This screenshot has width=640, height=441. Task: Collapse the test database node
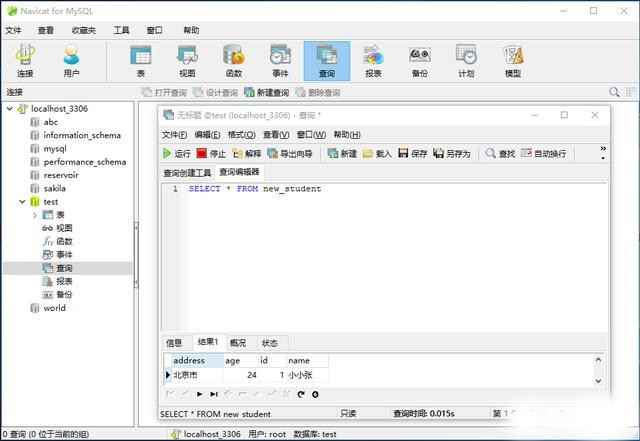point(22,202)
